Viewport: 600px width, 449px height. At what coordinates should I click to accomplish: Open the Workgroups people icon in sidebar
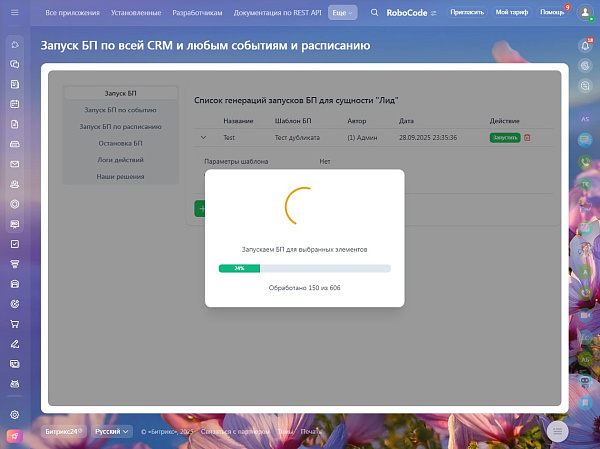coord(15,184)
